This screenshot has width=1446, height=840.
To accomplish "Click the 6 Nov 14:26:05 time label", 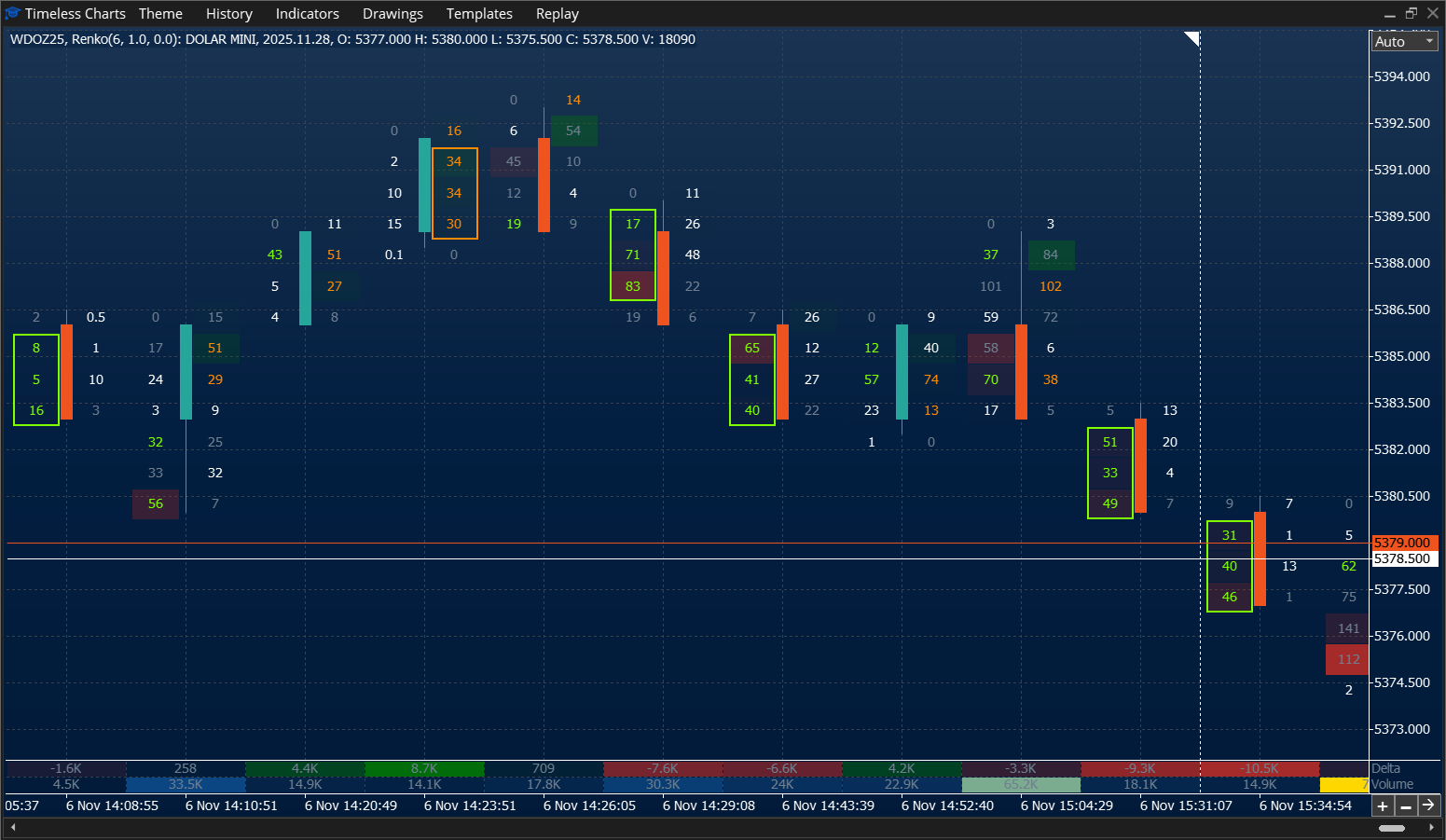I will [589, 806].
